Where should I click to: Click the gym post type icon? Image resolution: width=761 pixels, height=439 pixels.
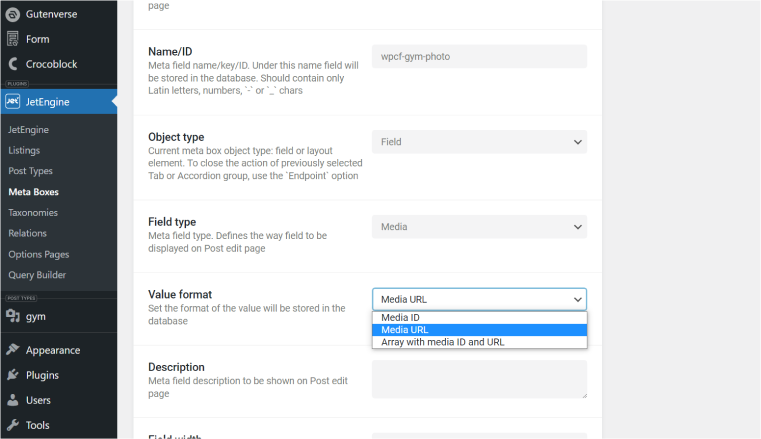pyautogui.click(x=13, y=316)
